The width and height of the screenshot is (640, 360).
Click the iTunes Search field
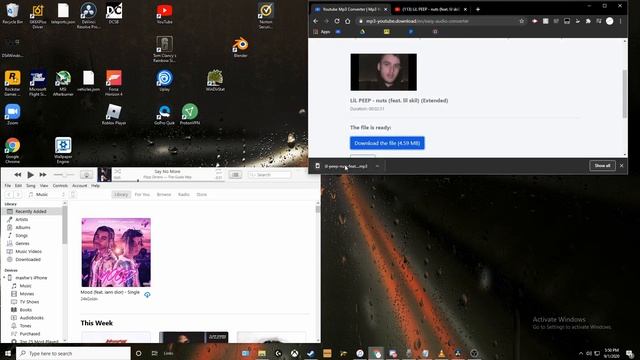click(x=270, y=175)
